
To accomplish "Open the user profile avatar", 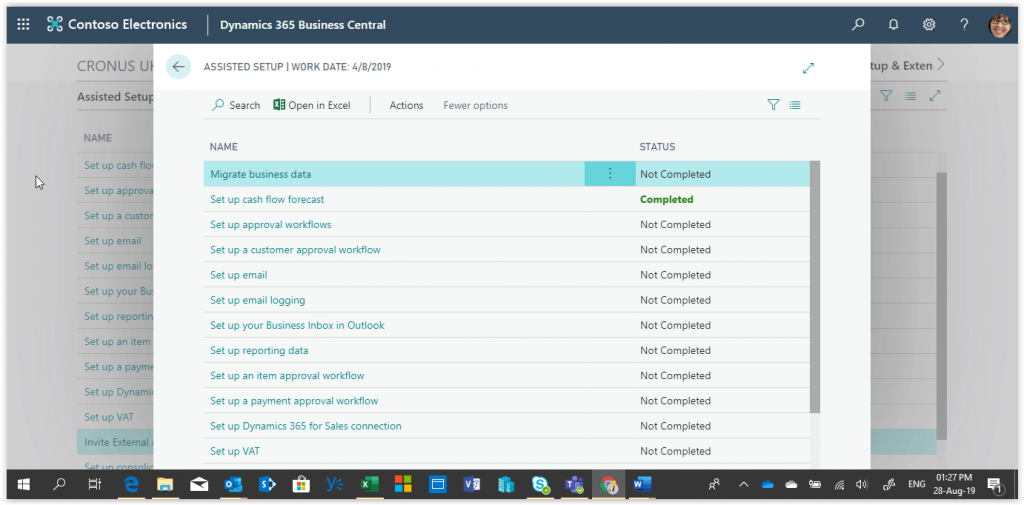I will (999, 25).
